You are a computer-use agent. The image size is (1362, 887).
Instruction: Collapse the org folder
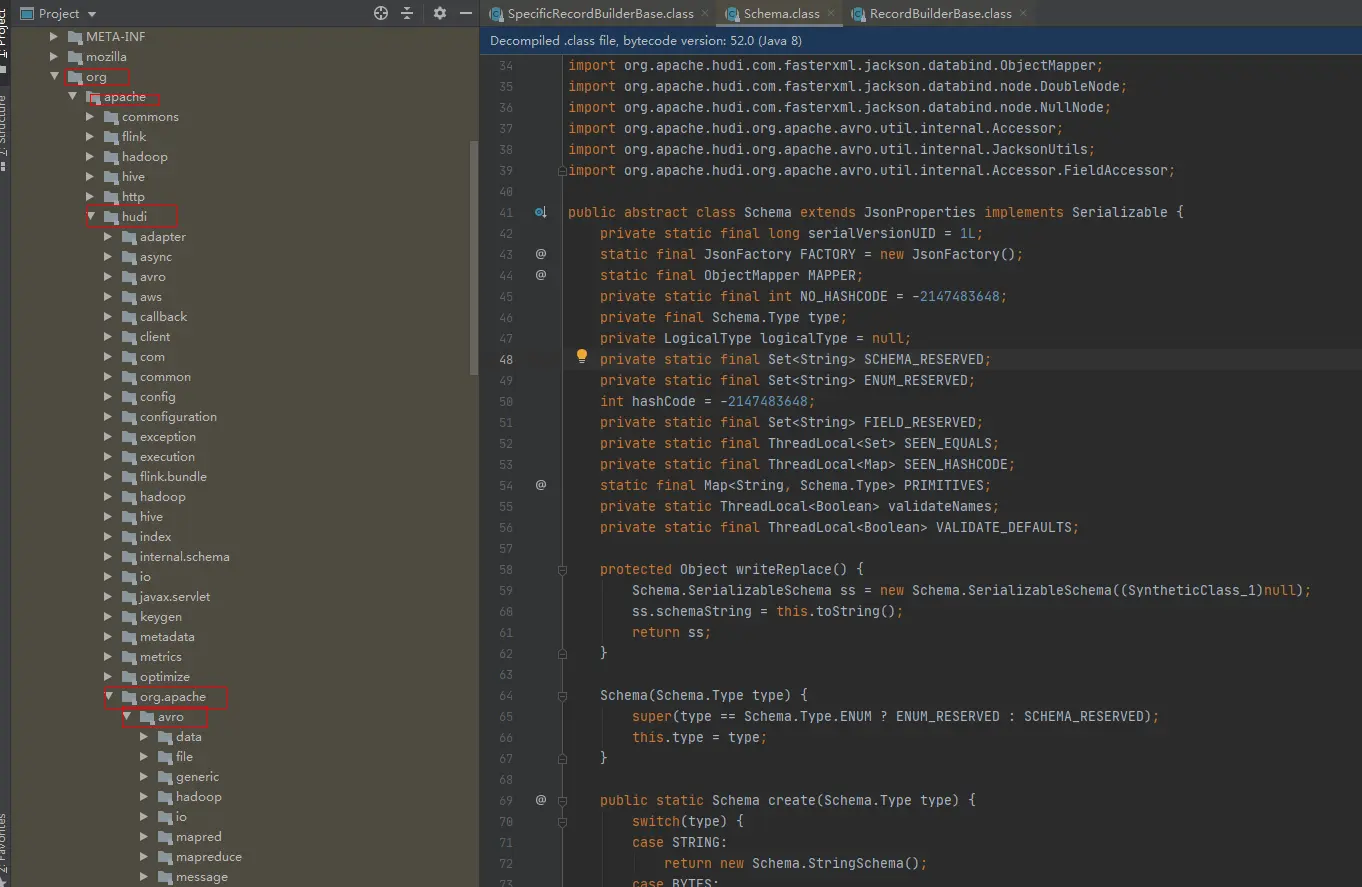(x=55, y=77)
